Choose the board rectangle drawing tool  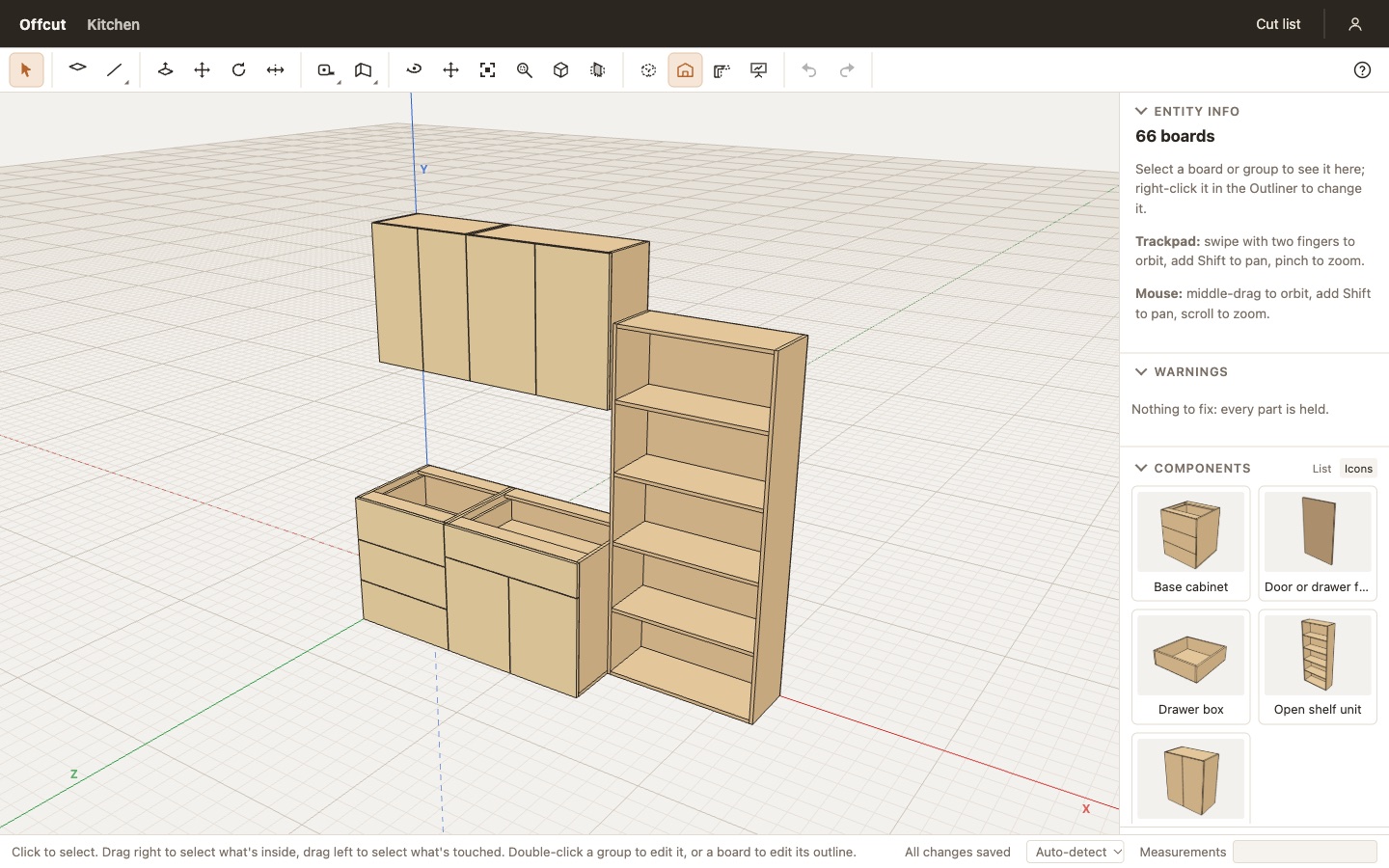click(x=78, y=70)
